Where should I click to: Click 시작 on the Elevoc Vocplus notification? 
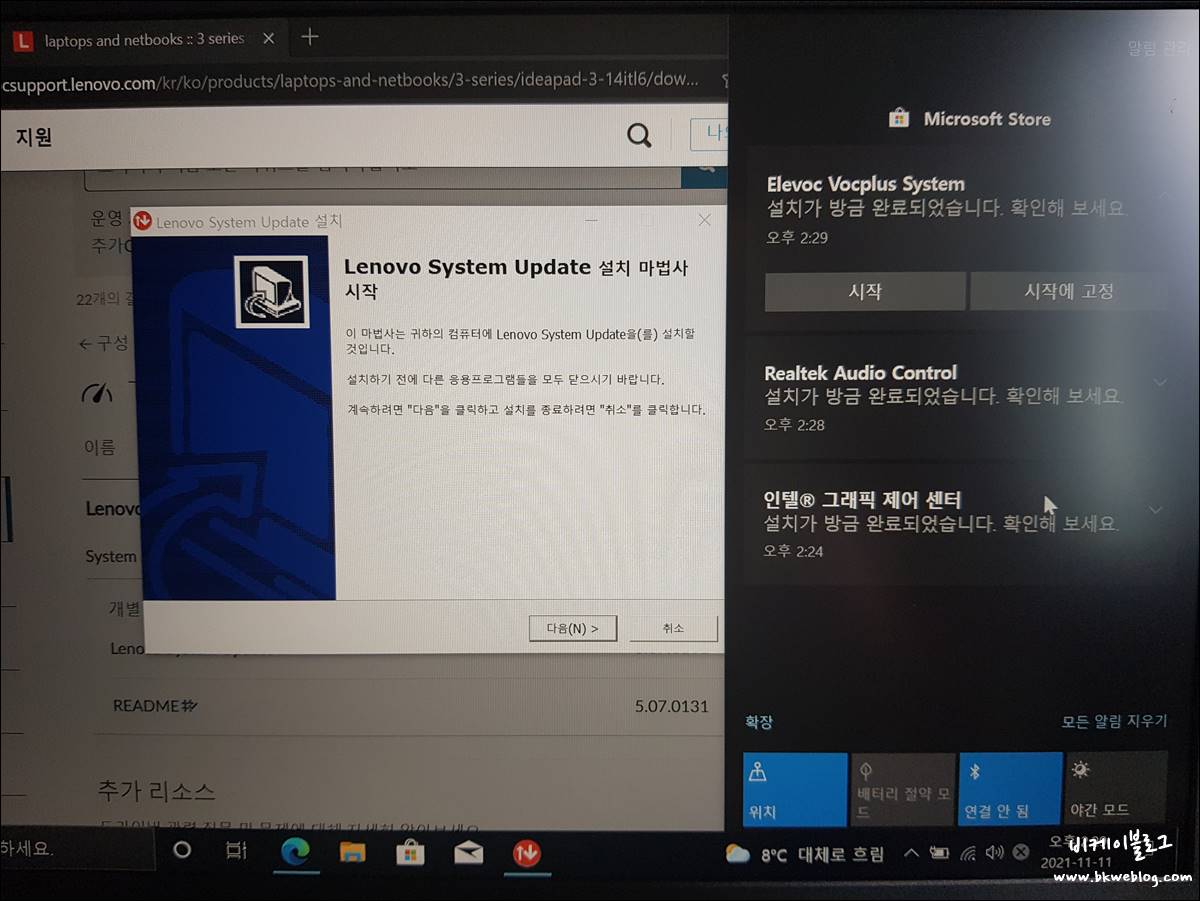(865, 292)
